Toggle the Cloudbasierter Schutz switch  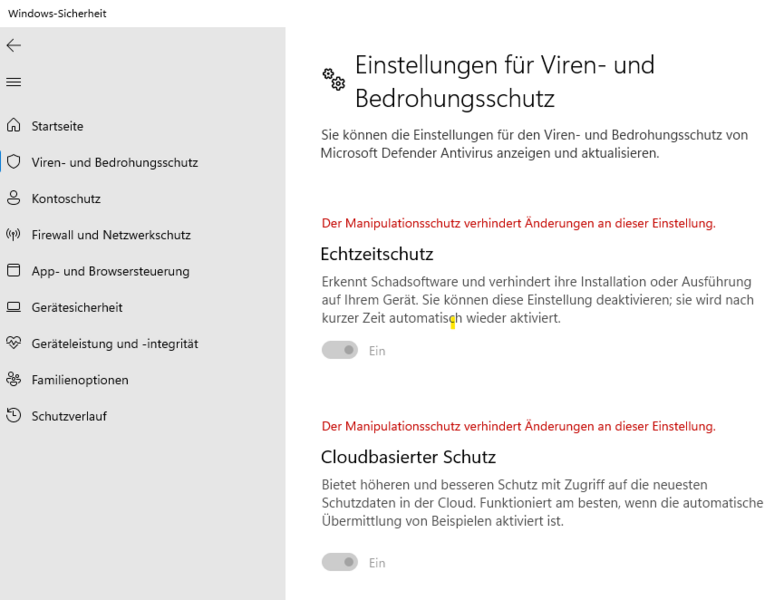(x=340, y=562)
